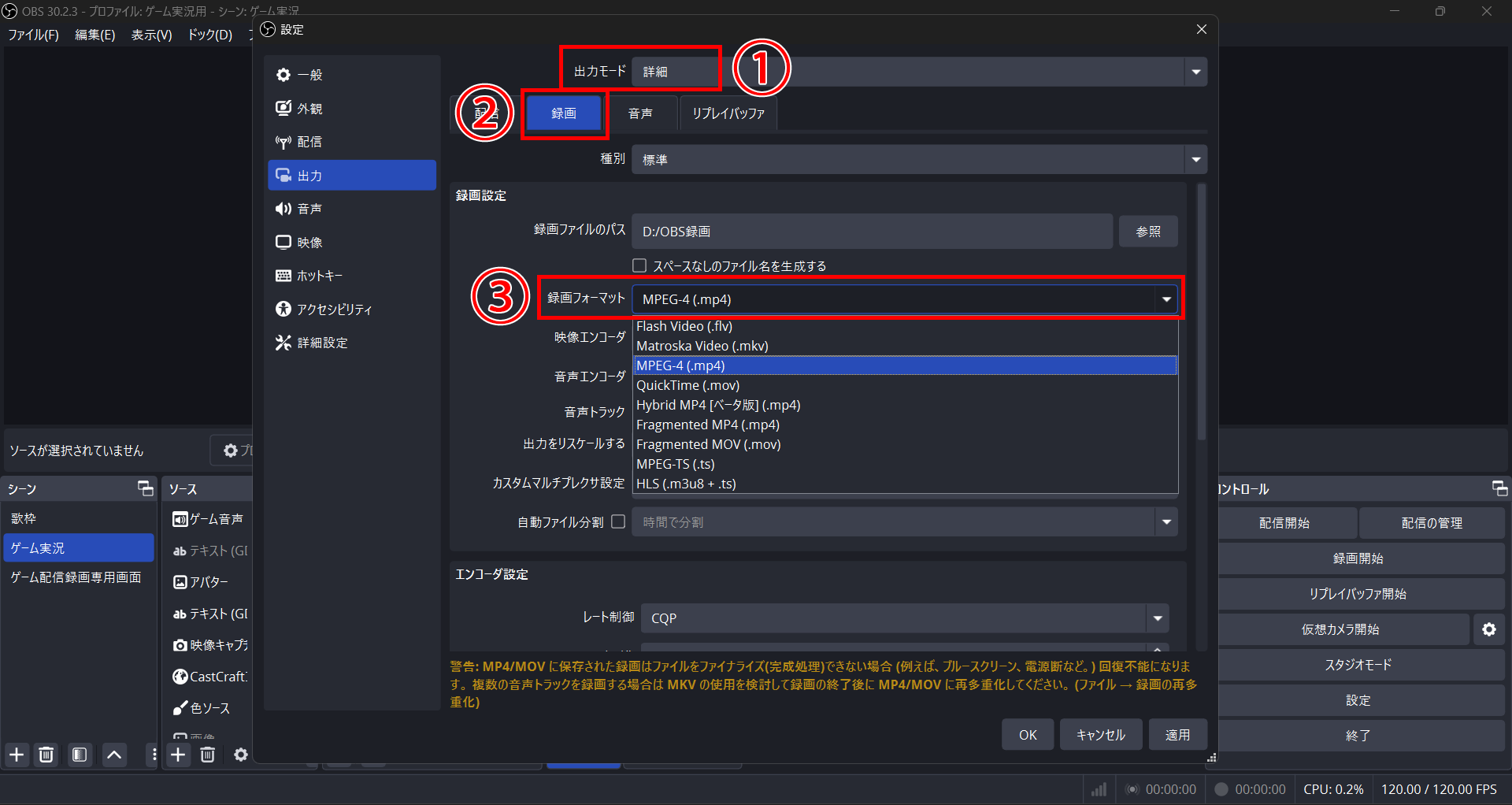Click the add scene plus icon
The height and width of the screenshot is (805, 1512).
pyautogui.click(x=17, y=755)
